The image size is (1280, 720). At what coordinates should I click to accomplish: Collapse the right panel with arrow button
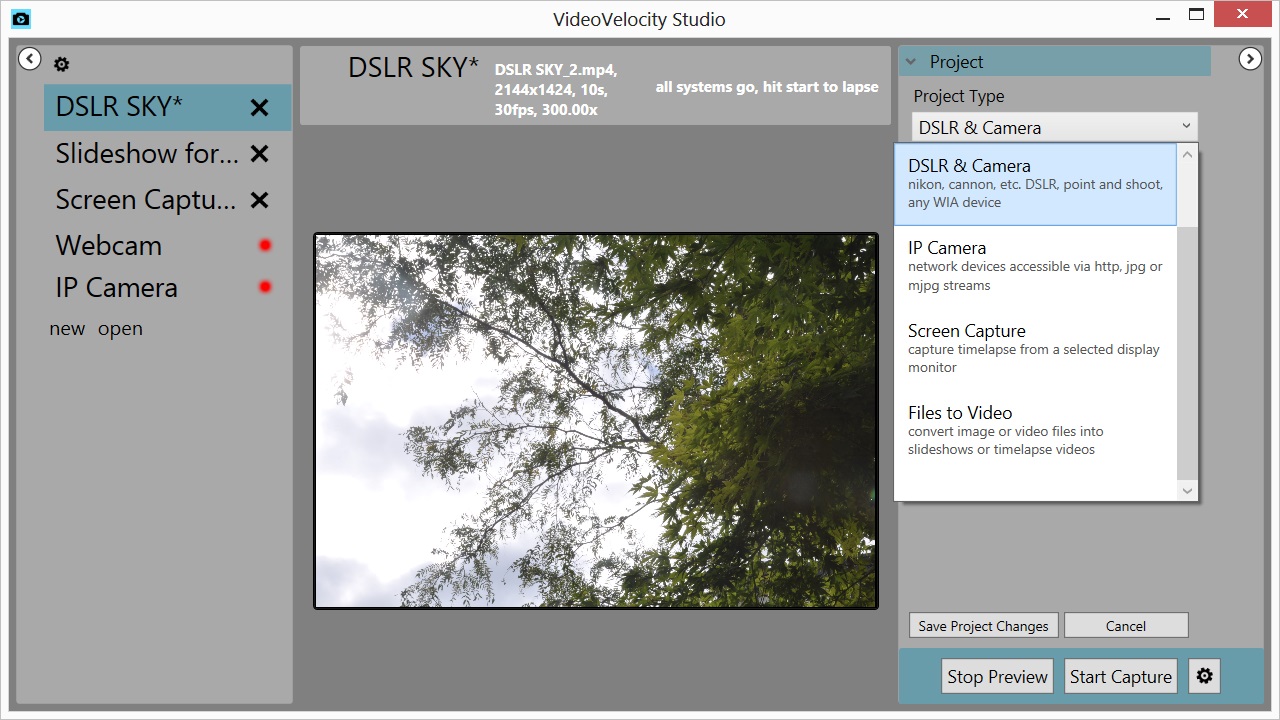[1250, 59]
